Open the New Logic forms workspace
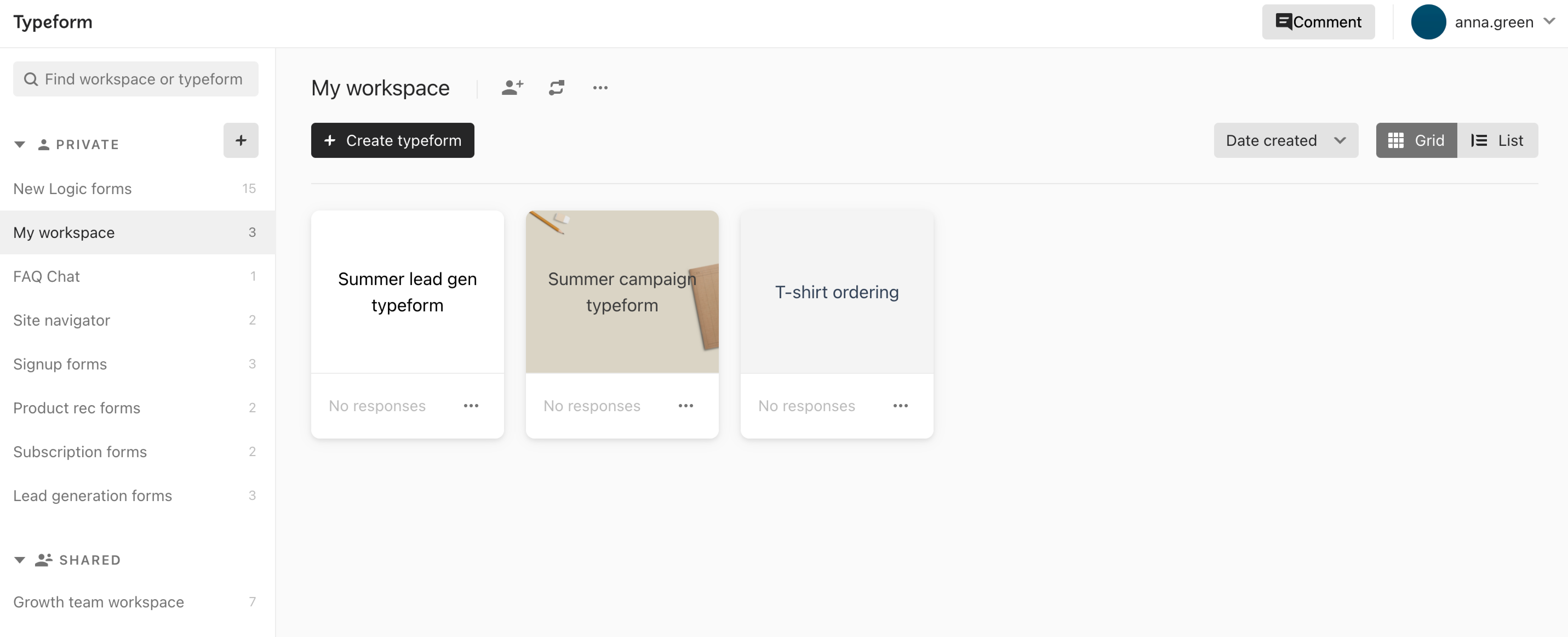Image resolution: width=1568 pixels, height=637 pixels. 138,189
